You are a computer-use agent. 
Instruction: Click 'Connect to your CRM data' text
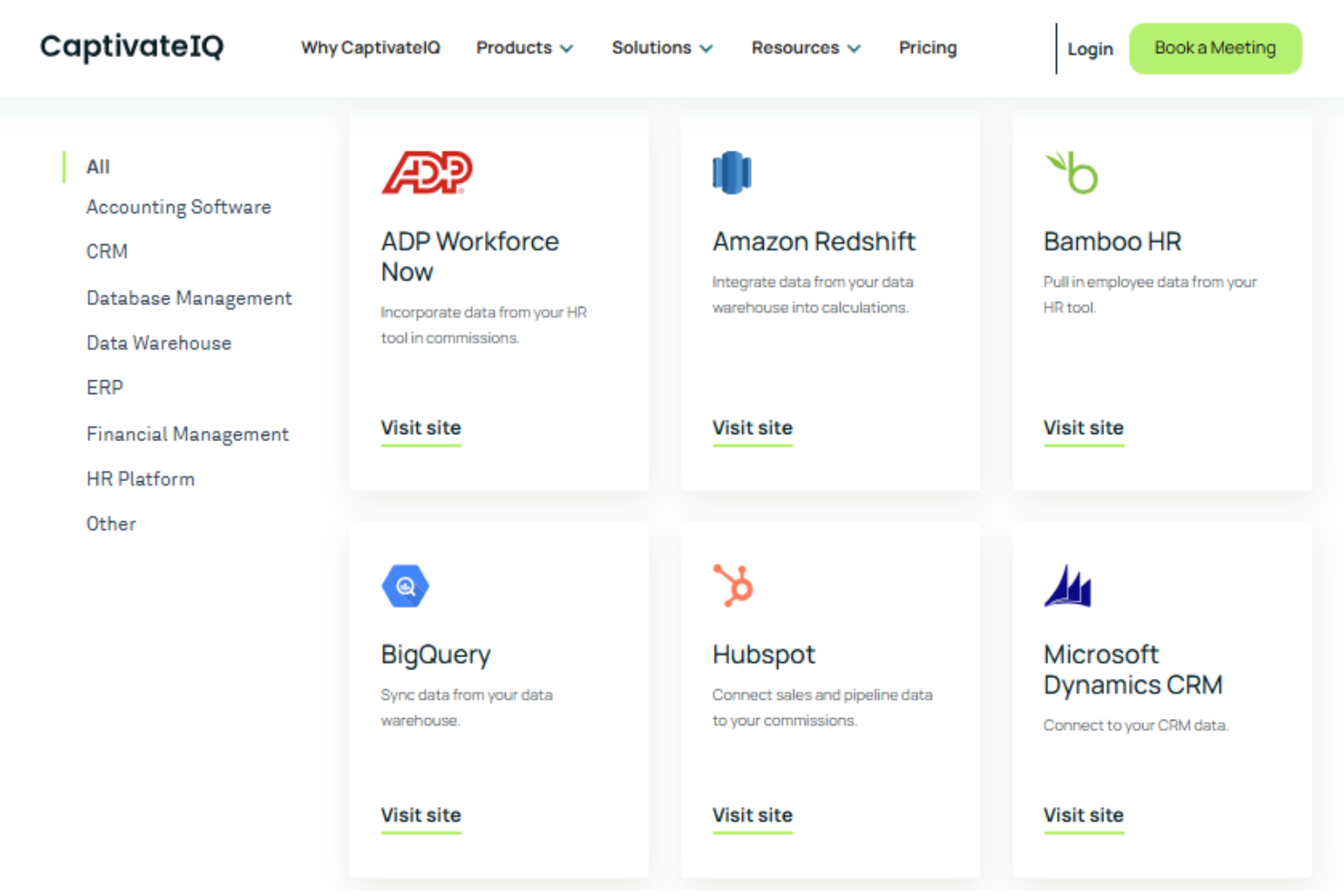click(1136, 725)
